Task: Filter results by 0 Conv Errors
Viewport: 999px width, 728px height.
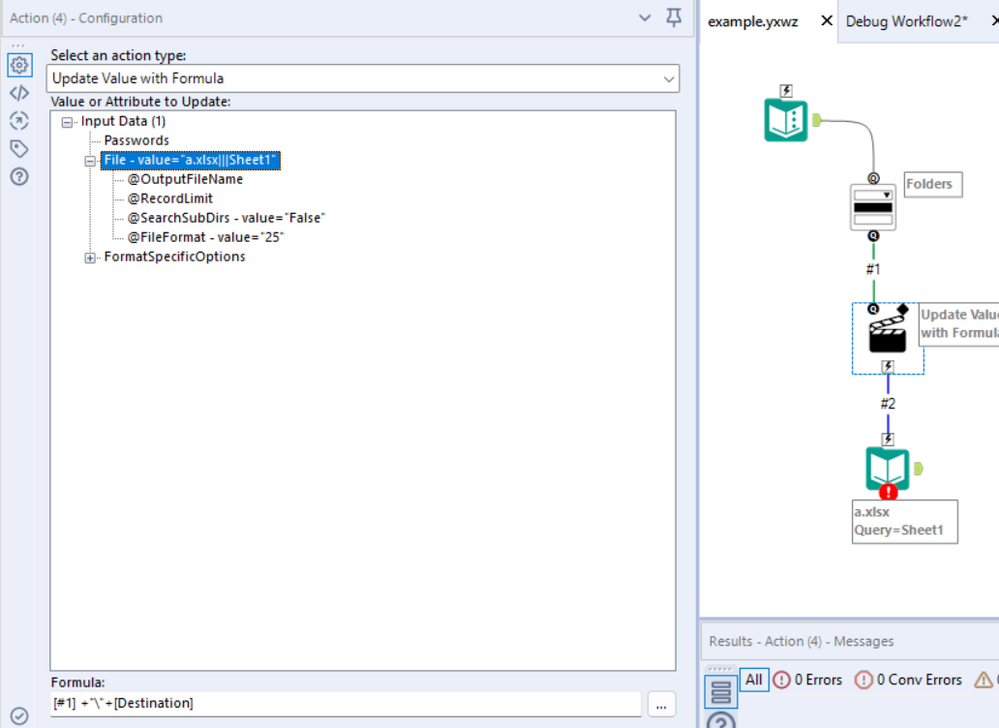Action: [909, 680]
